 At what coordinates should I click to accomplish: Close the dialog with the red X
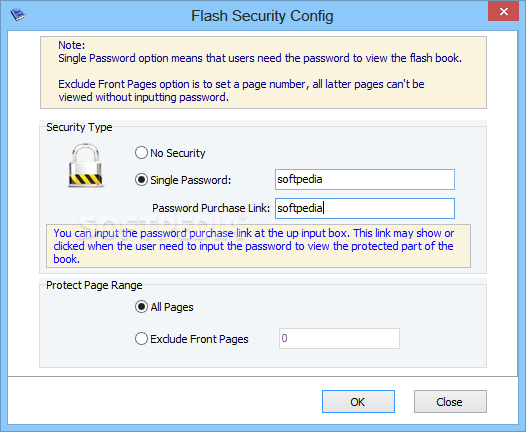pos(503,12)
